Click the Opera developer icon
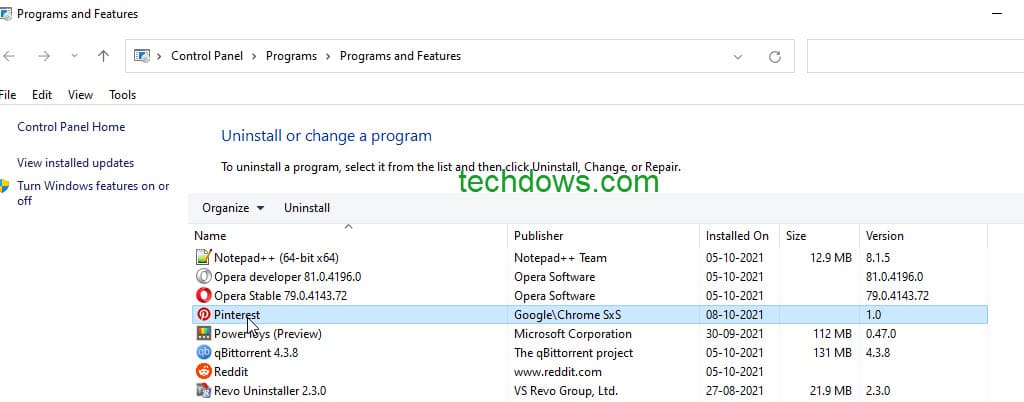Viewport: 1024px width, 402px height. [204, 277]
